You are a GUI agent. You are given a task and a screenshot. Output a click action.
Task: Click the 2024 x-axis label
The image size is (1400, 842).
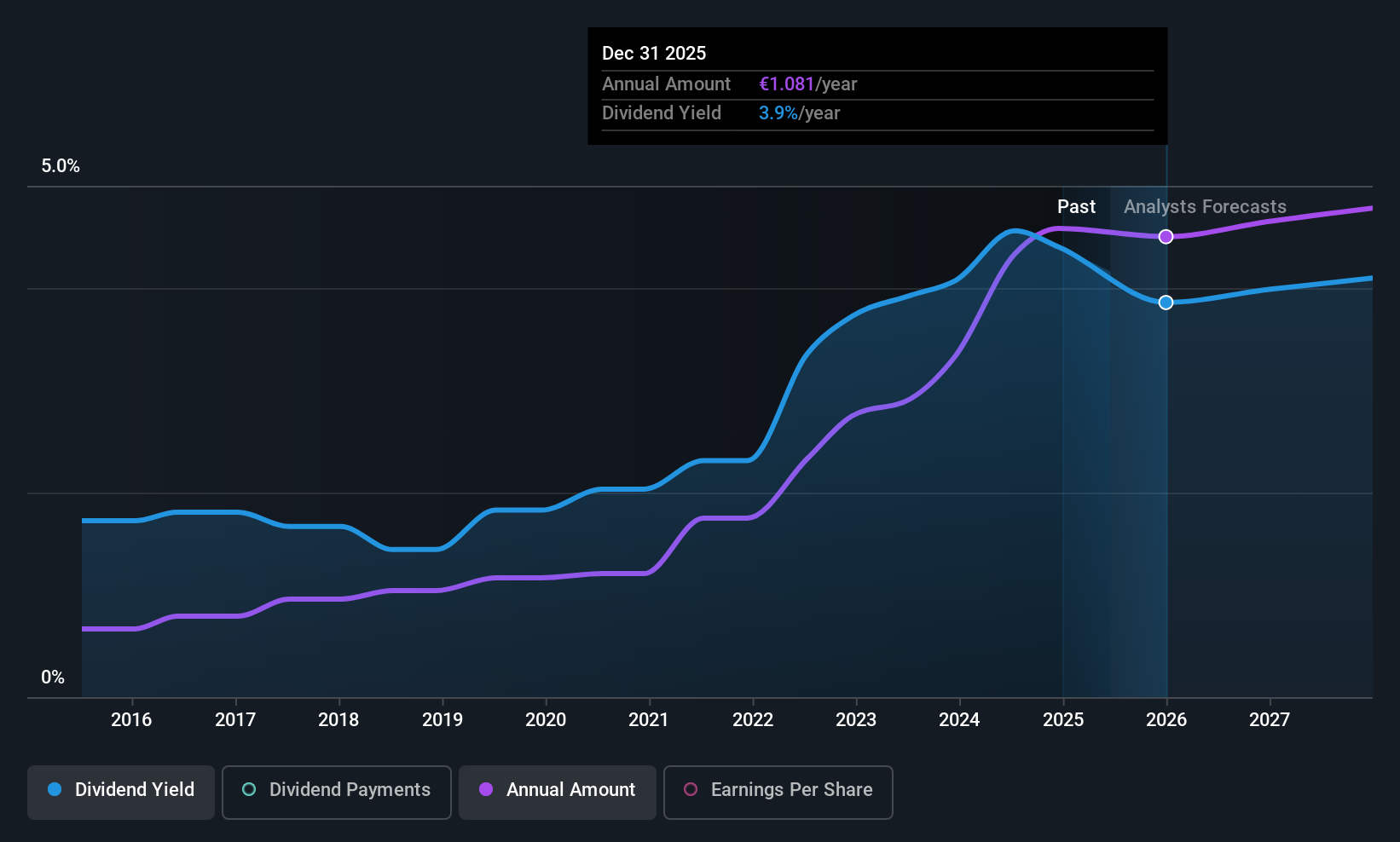pos(959,720)
